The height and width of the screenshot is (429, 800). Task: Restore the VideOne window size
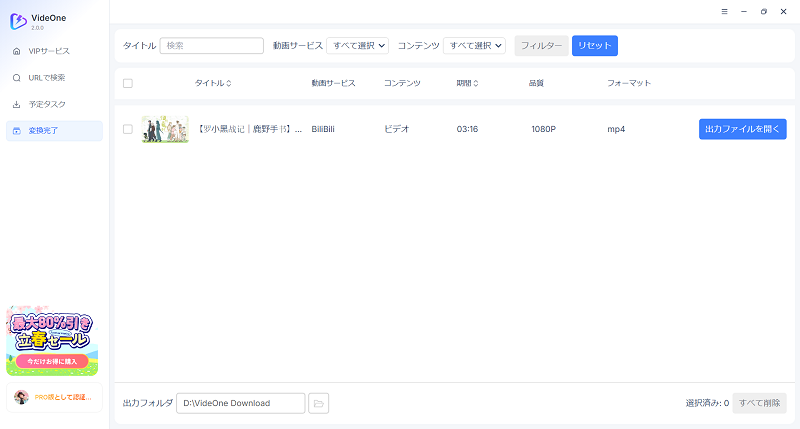click(x=764, y=11)
